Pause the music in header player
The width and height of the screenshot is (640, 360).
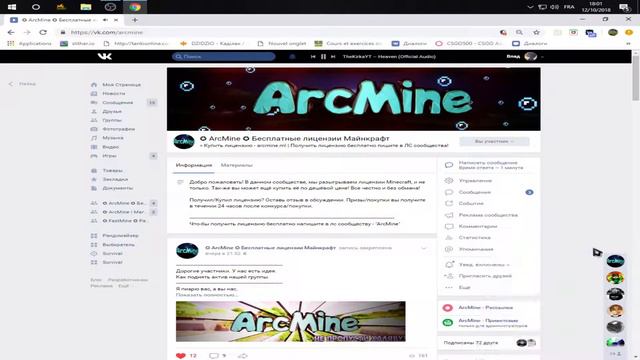(323, 57)
